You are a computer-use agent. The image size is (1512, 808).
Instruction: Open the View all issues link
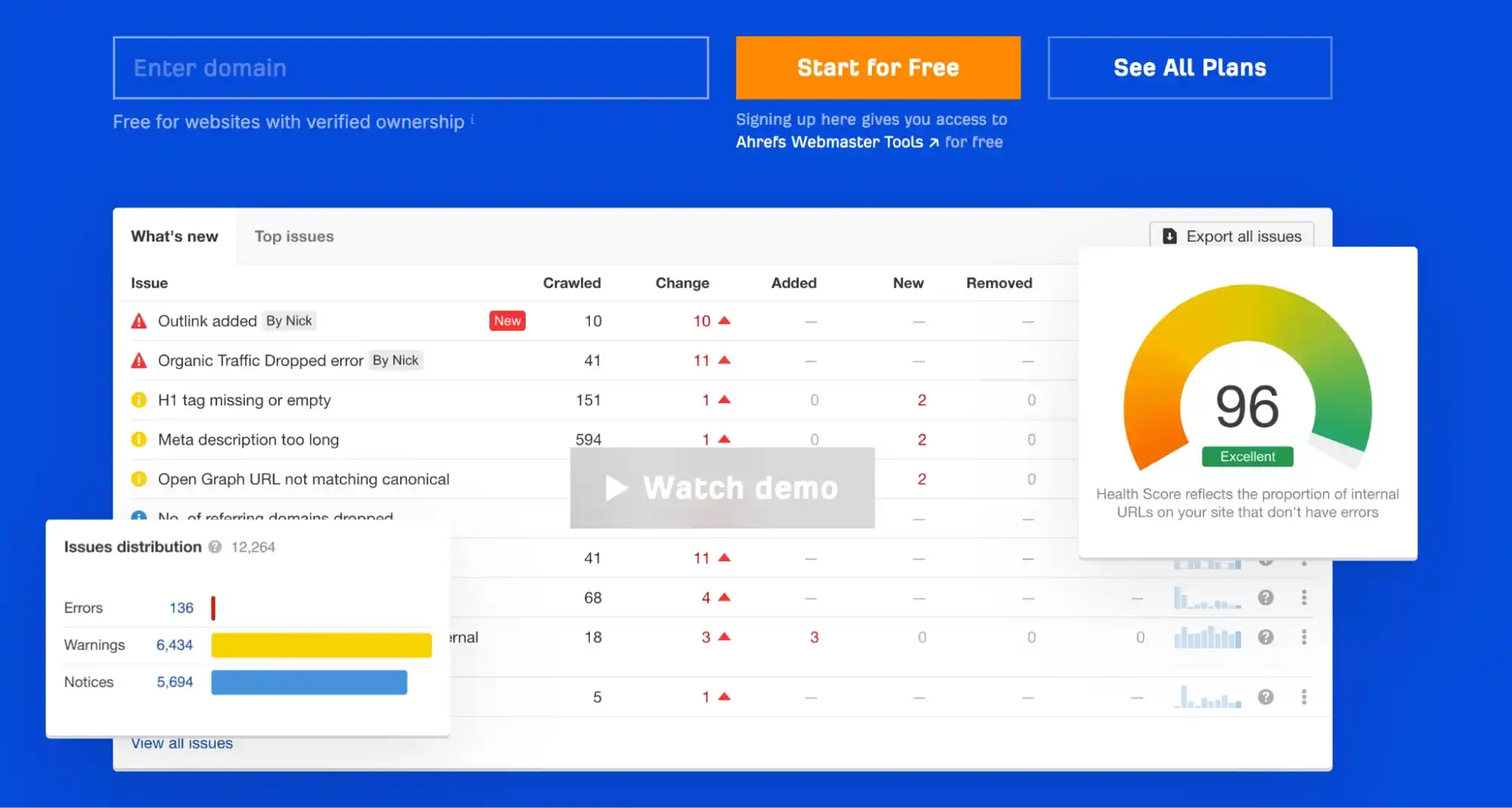pyautogui.click(x=182, y=744)
